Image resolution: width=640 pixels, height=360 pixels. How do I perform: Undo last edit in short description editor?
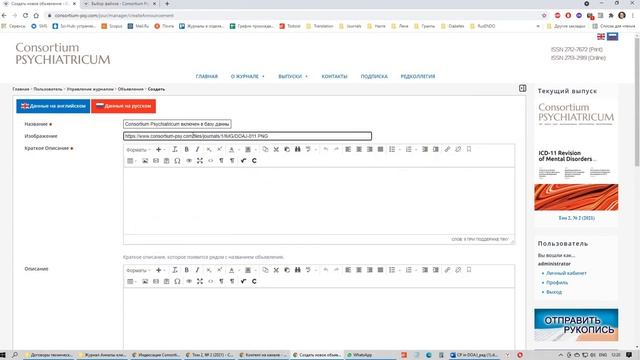pyautogui.click(x=326, y=149)
